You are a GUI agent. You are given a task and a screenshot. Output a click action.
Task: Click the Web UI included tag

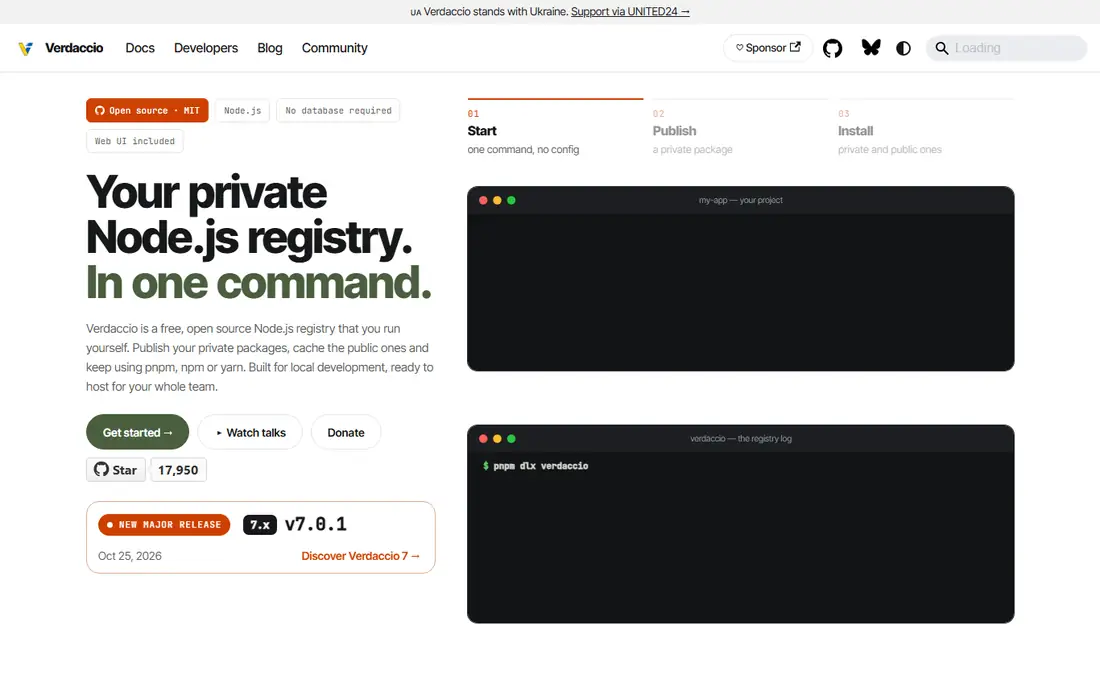(x=135, y=141)
